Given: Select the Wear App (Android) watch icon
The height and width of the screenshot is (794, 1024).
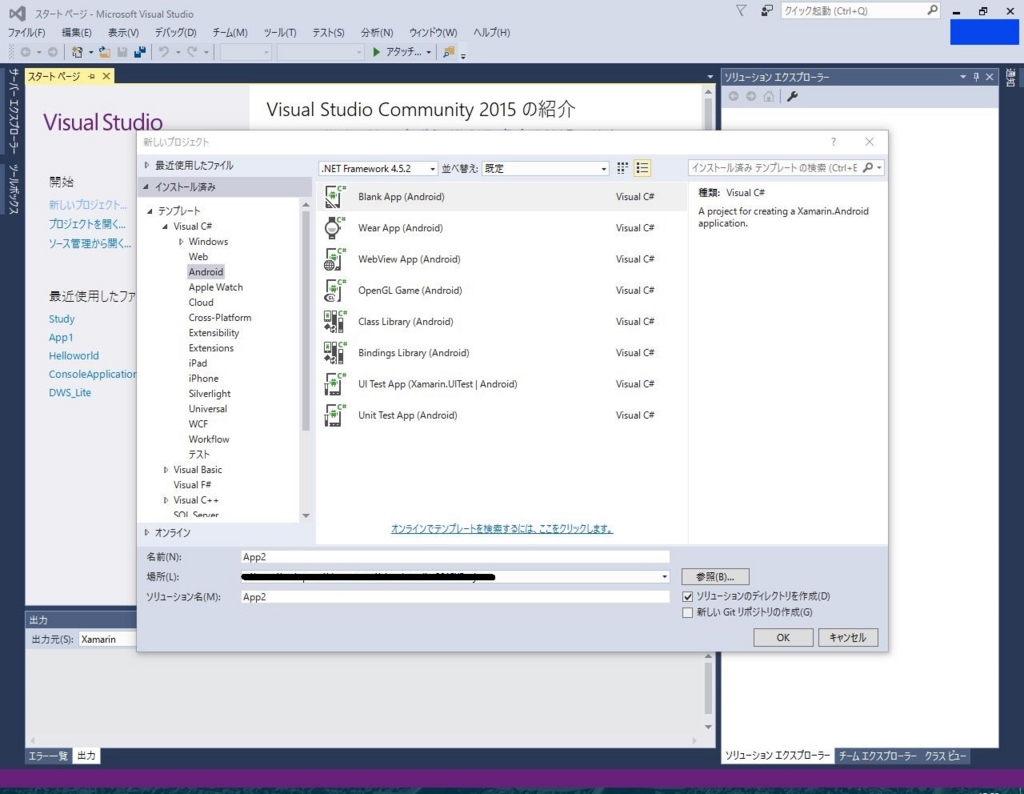Looking at the screenshot, I should tap(335, 228).
